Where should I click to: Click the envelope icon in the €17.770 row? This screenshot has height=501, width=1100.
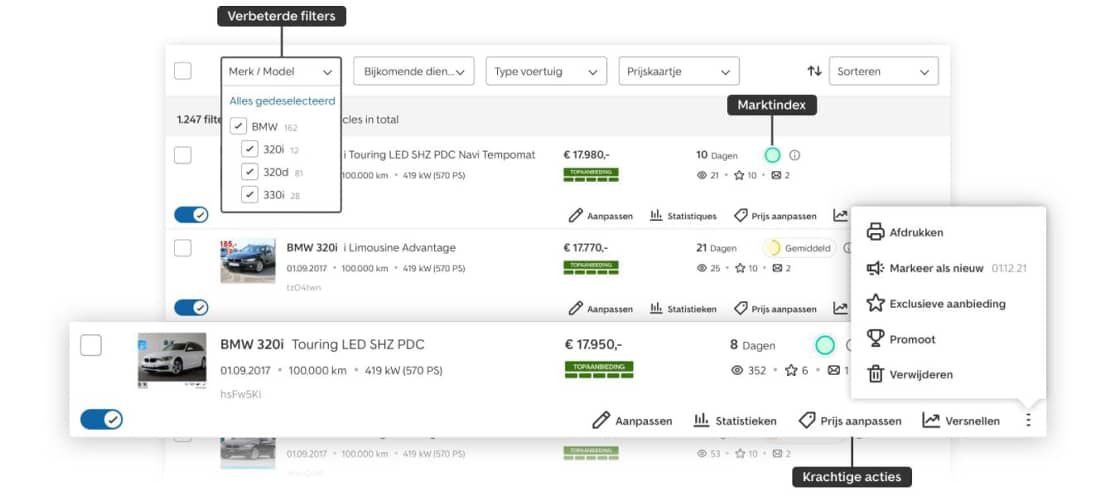(776, 268)
